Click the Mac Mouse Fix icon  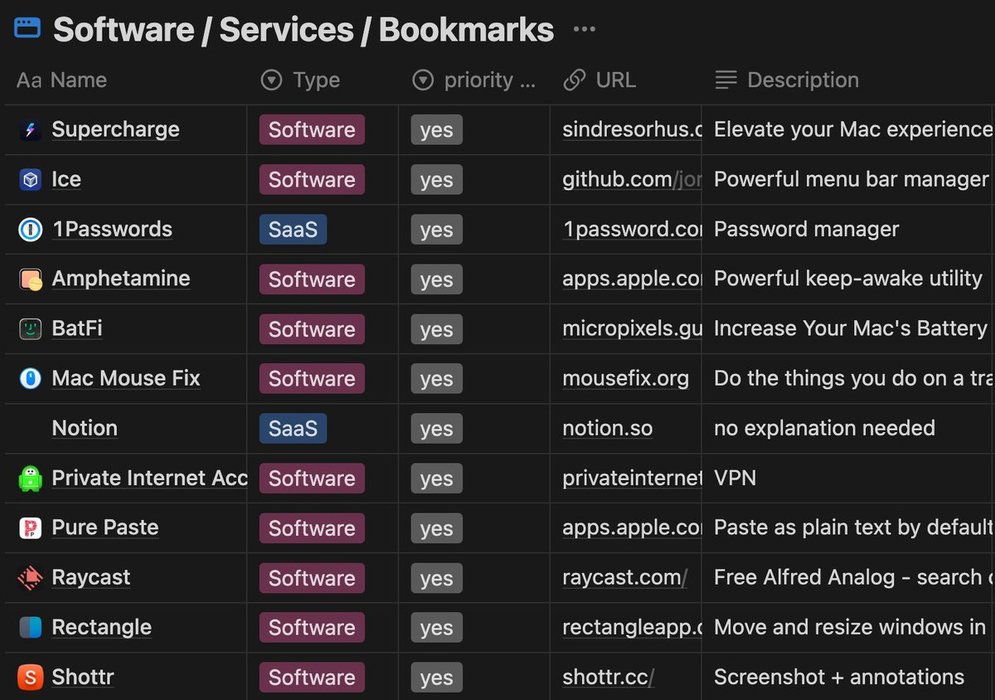[30, 378]
